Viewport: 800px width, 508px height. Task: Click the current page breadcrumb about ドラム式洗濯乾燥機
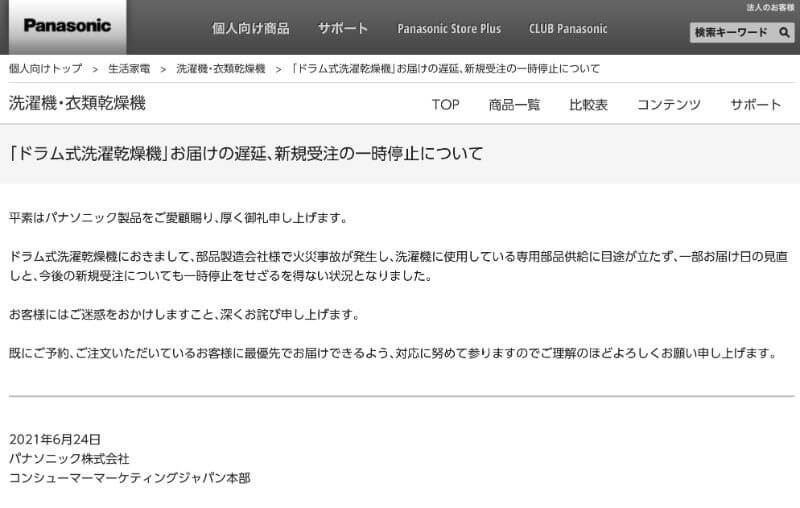pos(445,68)
